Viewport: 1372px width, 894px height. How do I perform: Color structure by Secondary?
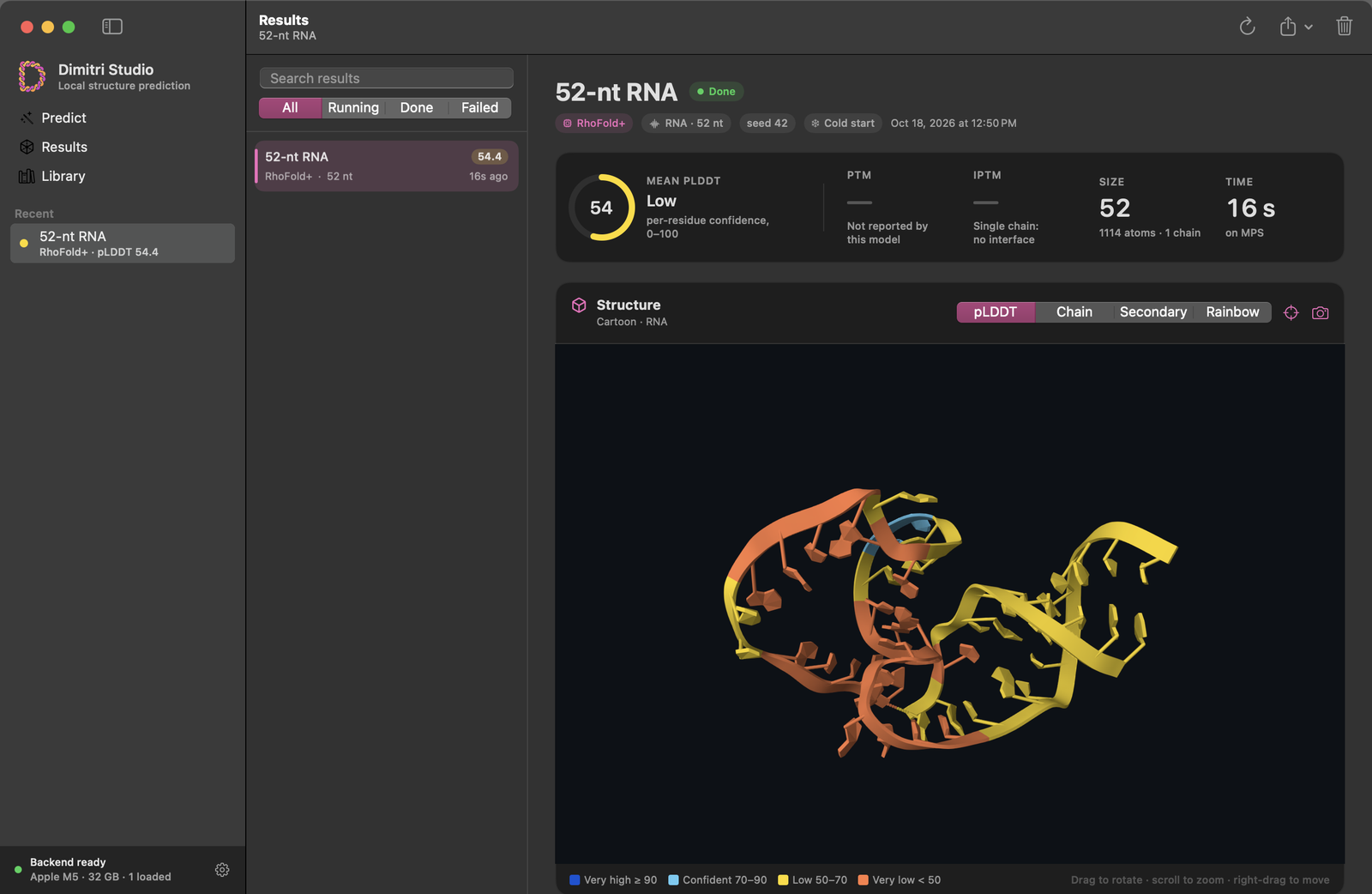1153,312
